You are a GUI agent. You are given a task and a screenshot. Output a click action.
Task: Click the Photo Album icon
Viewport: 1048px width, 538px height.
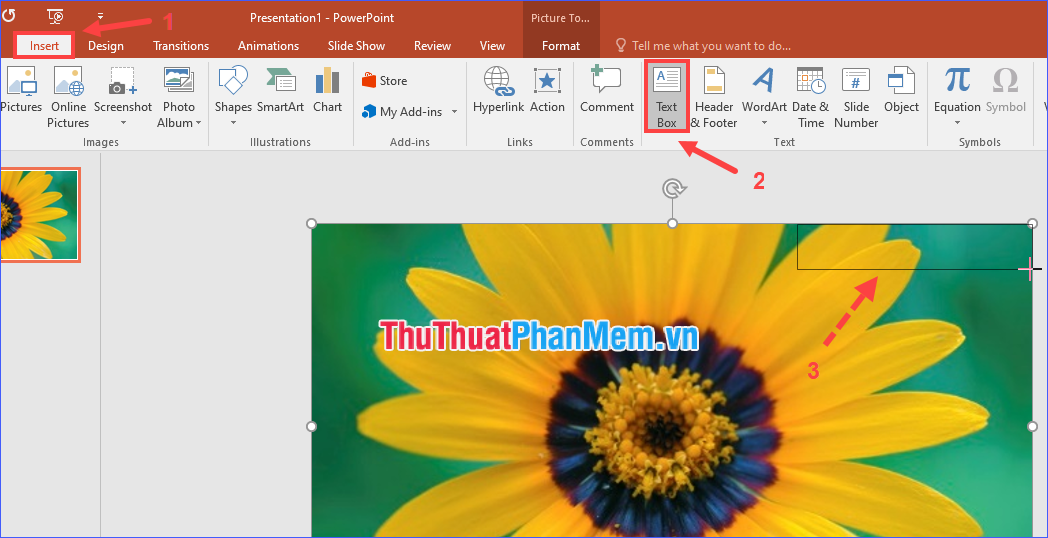[x=178, y=81]
